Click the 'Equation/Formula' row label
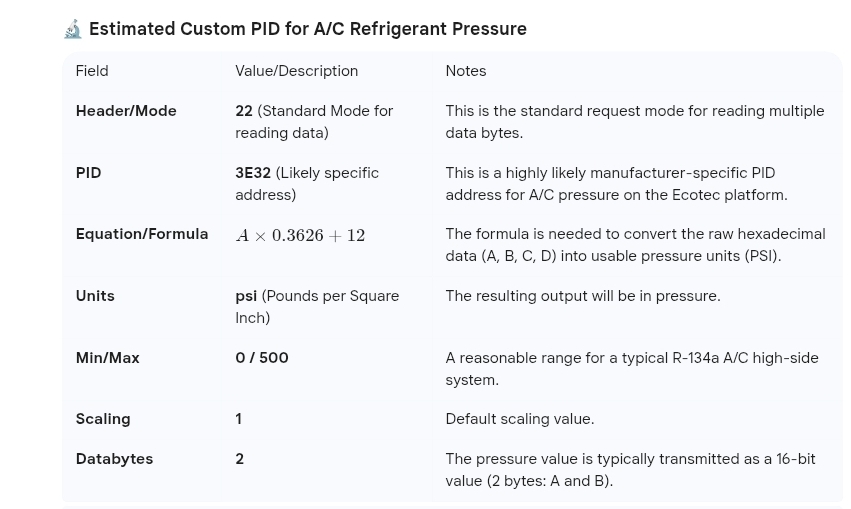 [142, 234]
